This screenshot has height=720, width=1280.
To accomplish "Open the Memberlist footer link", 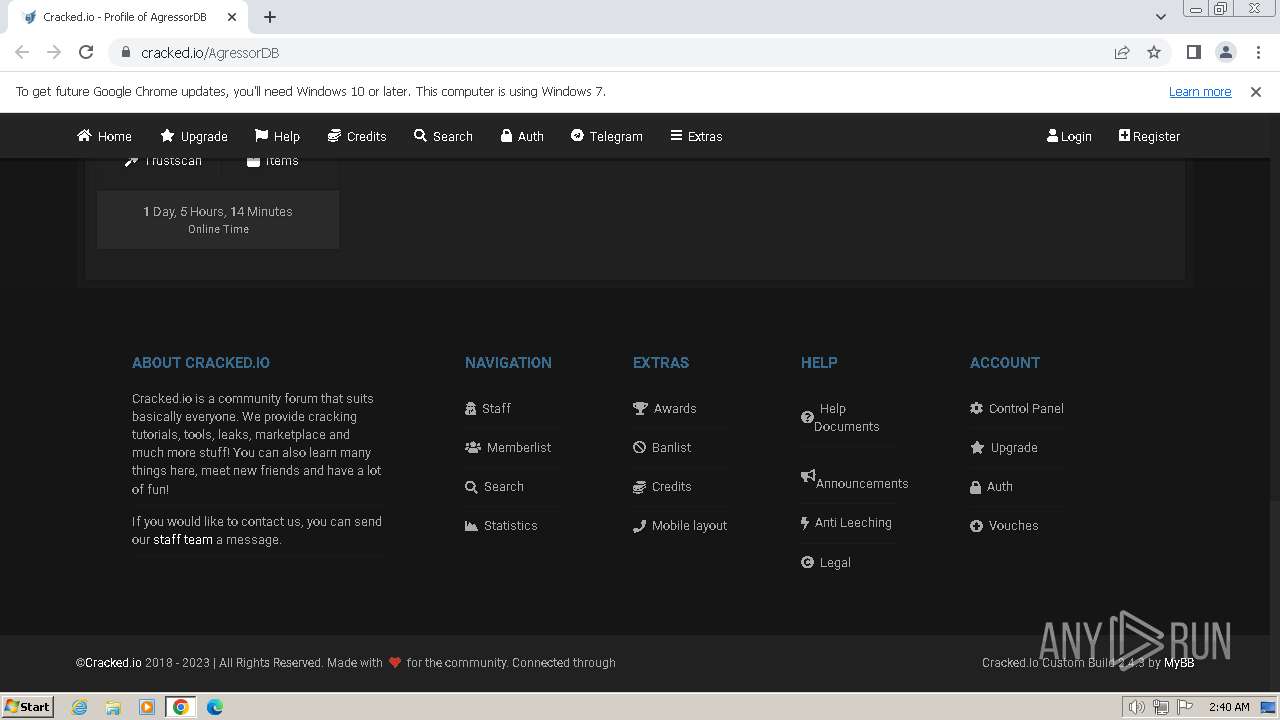I will point(508,447).
